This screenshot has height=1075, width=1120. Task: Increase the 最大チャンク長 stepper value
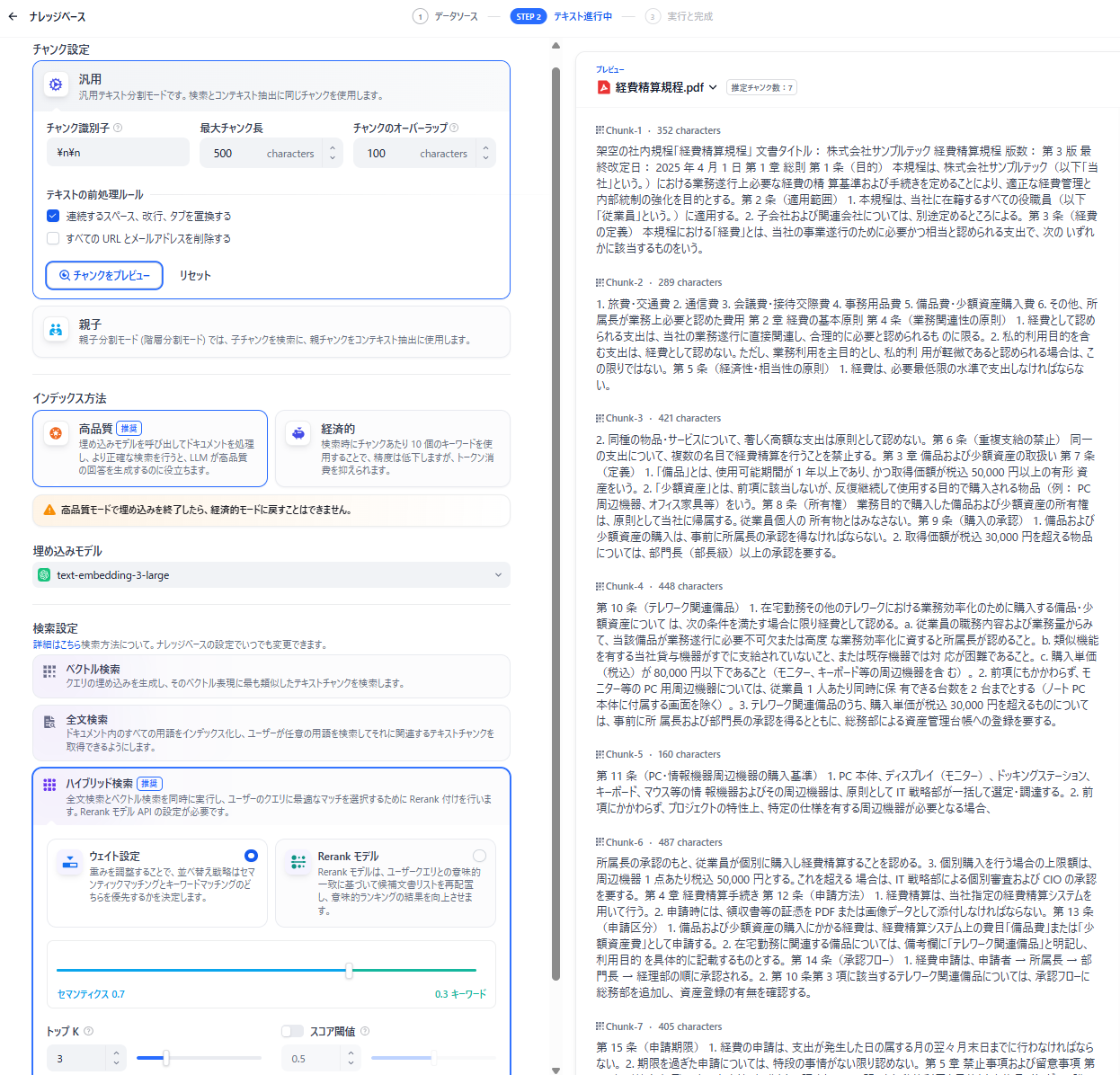(332, 148)
